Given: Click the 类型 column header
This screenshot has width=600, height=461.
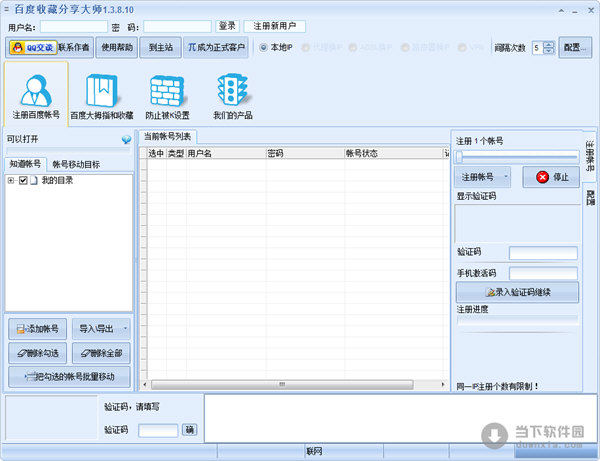Looking at the screenshot, I should pyautogui.click(x=176, y=153).
